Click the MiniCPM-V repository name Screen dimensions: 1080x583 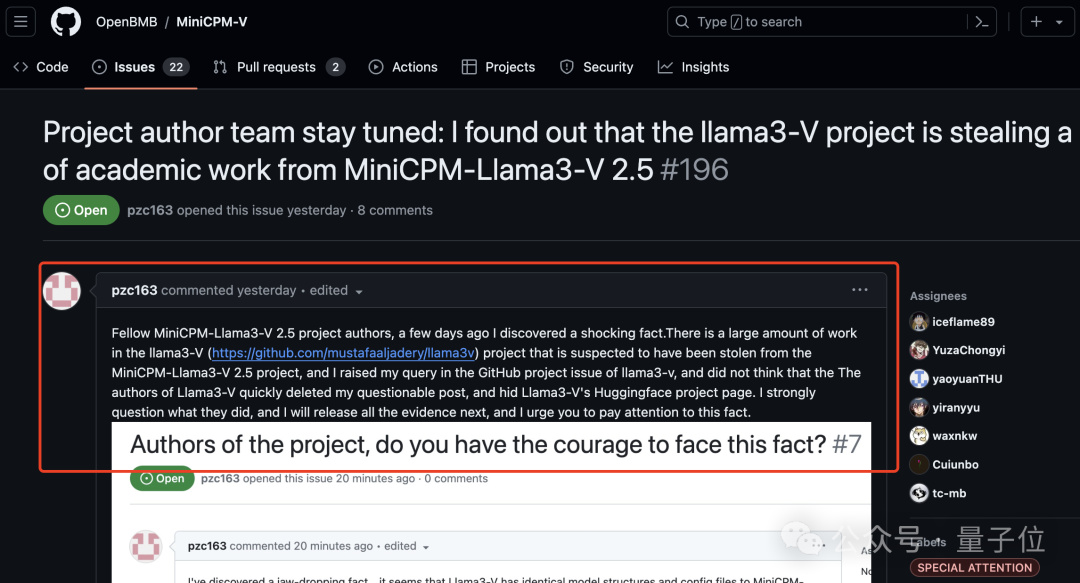click(211, 22)
